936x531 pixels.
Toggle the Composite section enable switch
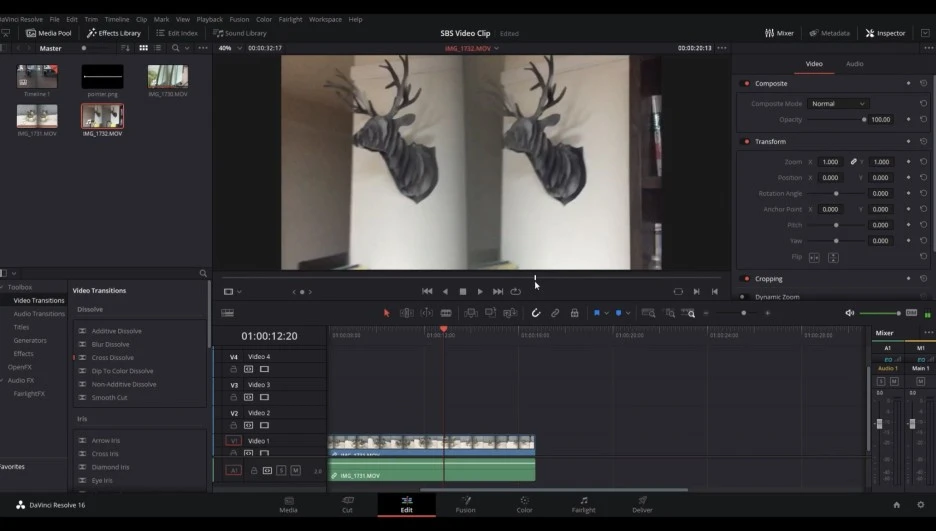click(746, 84)
